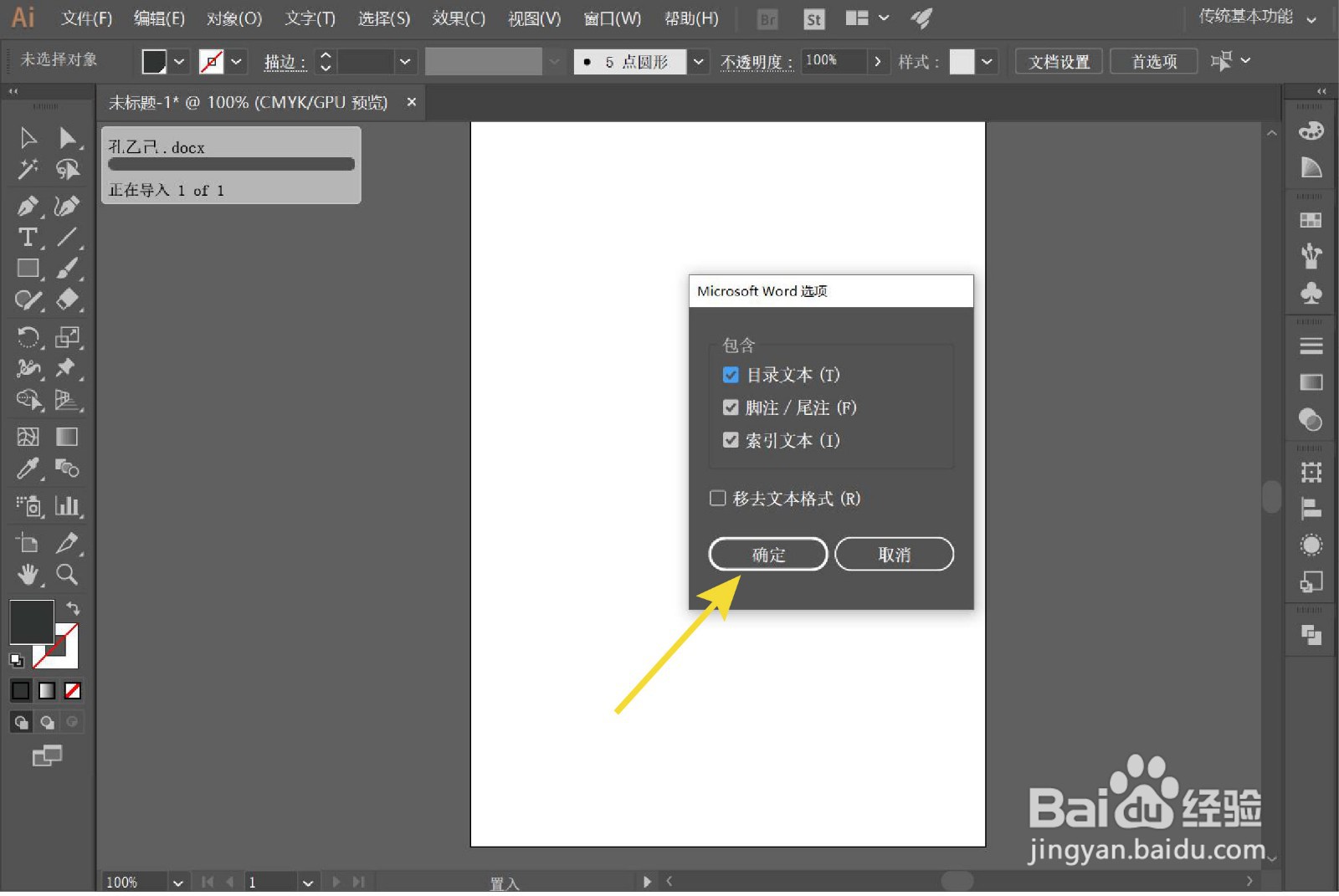The height and width of the screenshot is (896, 1339).
Task: Open the 文字(T) menu
Action: tap(310, 18)
